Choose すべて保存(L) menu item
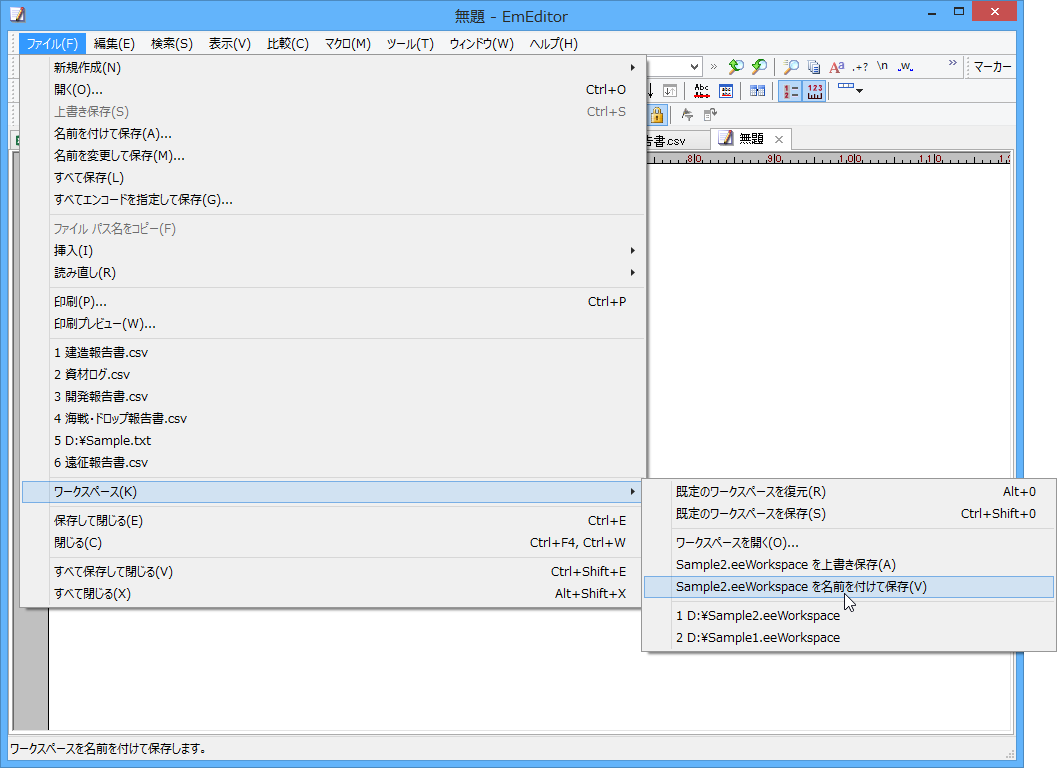The height and width of the screenshot is (768, 1057). tap(333, 178)
